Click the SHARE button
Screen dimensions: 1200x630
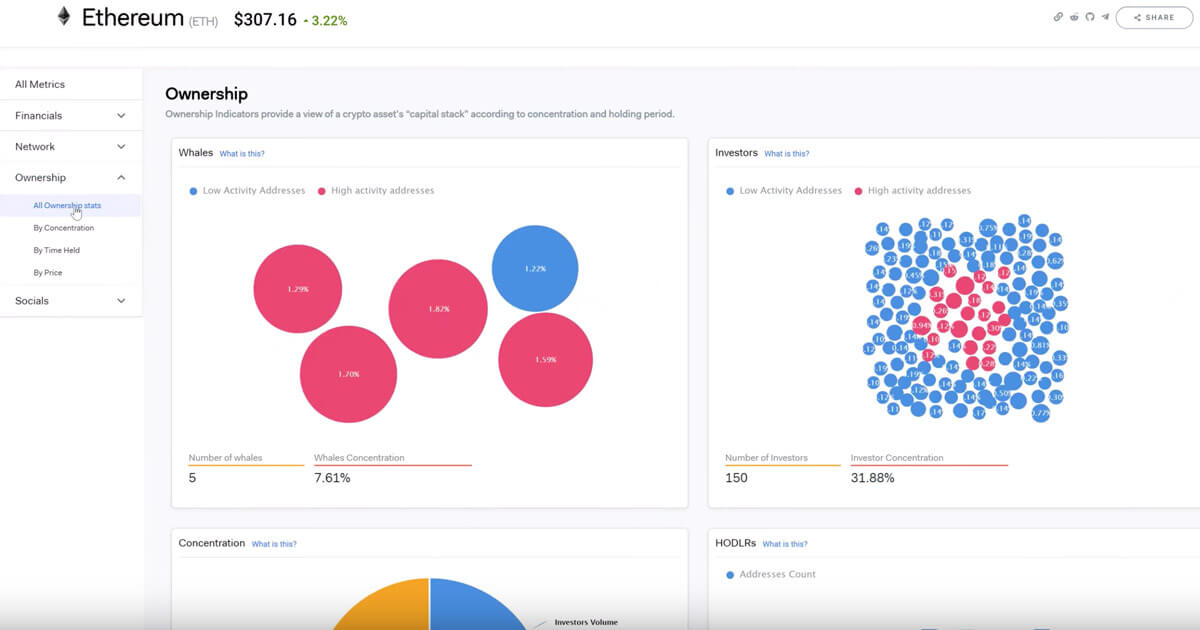point(1154,17)
